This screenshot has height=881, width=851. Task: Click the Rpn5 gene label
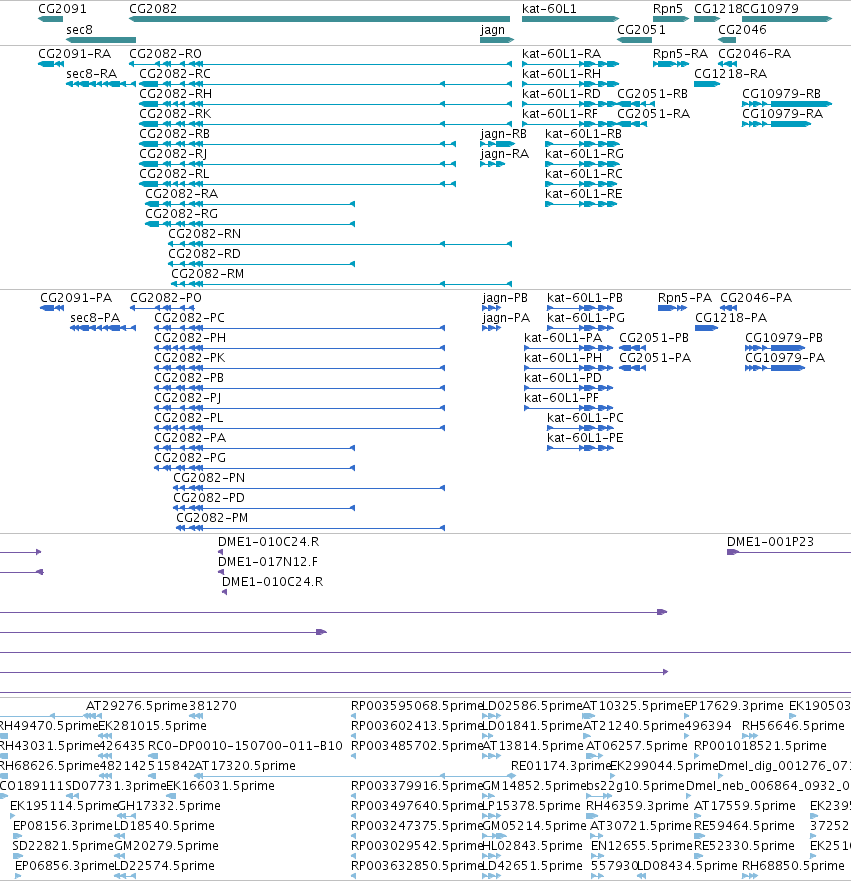tap(667, 9)
